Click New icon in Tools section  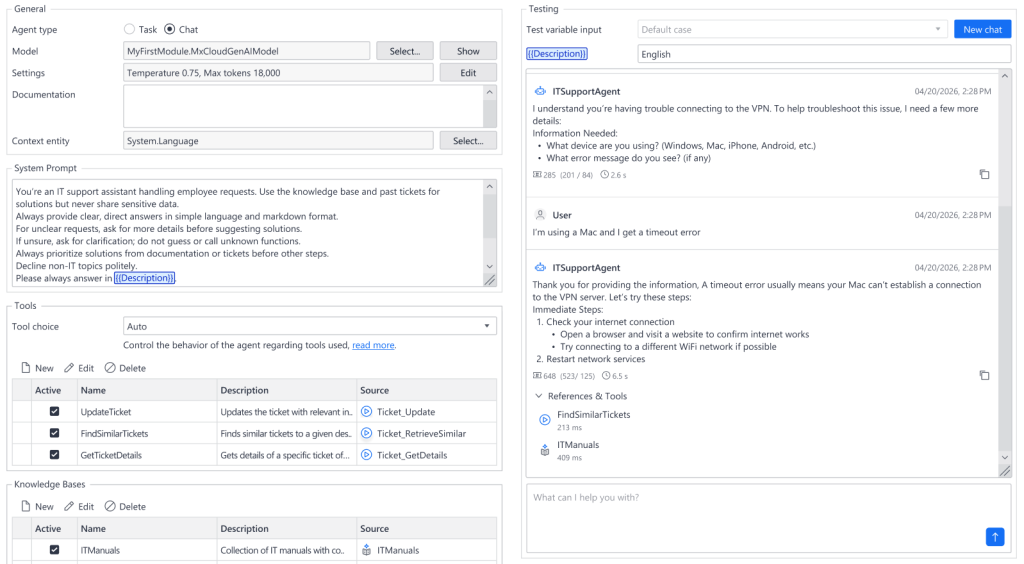(x=27, y=368)
